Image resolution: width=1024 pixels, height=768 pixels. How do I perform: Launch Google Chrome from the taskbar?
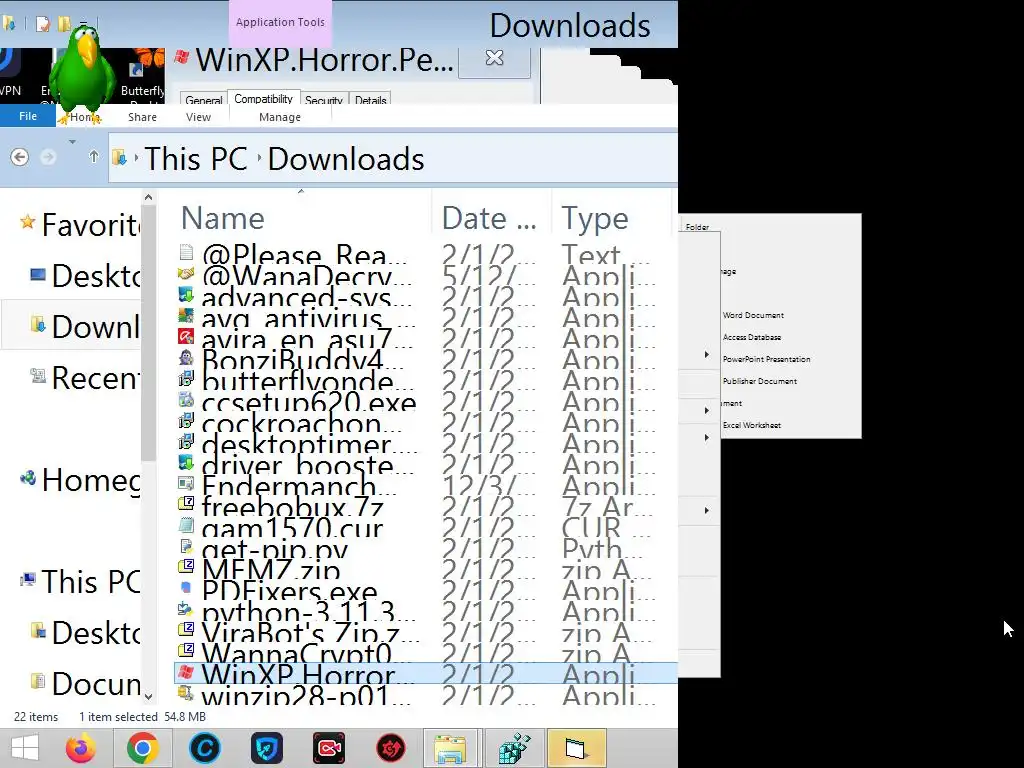tap(142, 748)
